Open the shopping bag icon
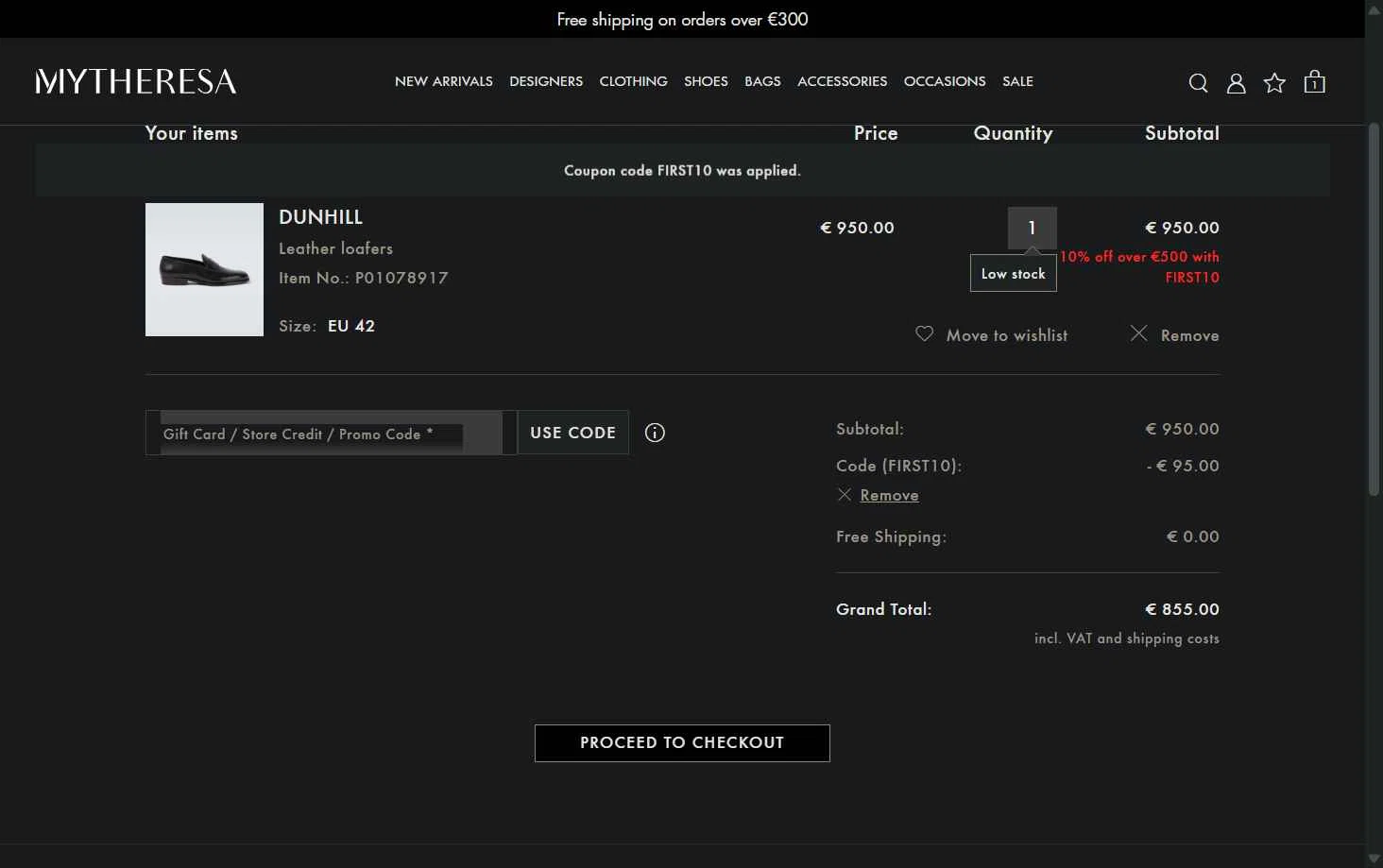 (1314, 82)
